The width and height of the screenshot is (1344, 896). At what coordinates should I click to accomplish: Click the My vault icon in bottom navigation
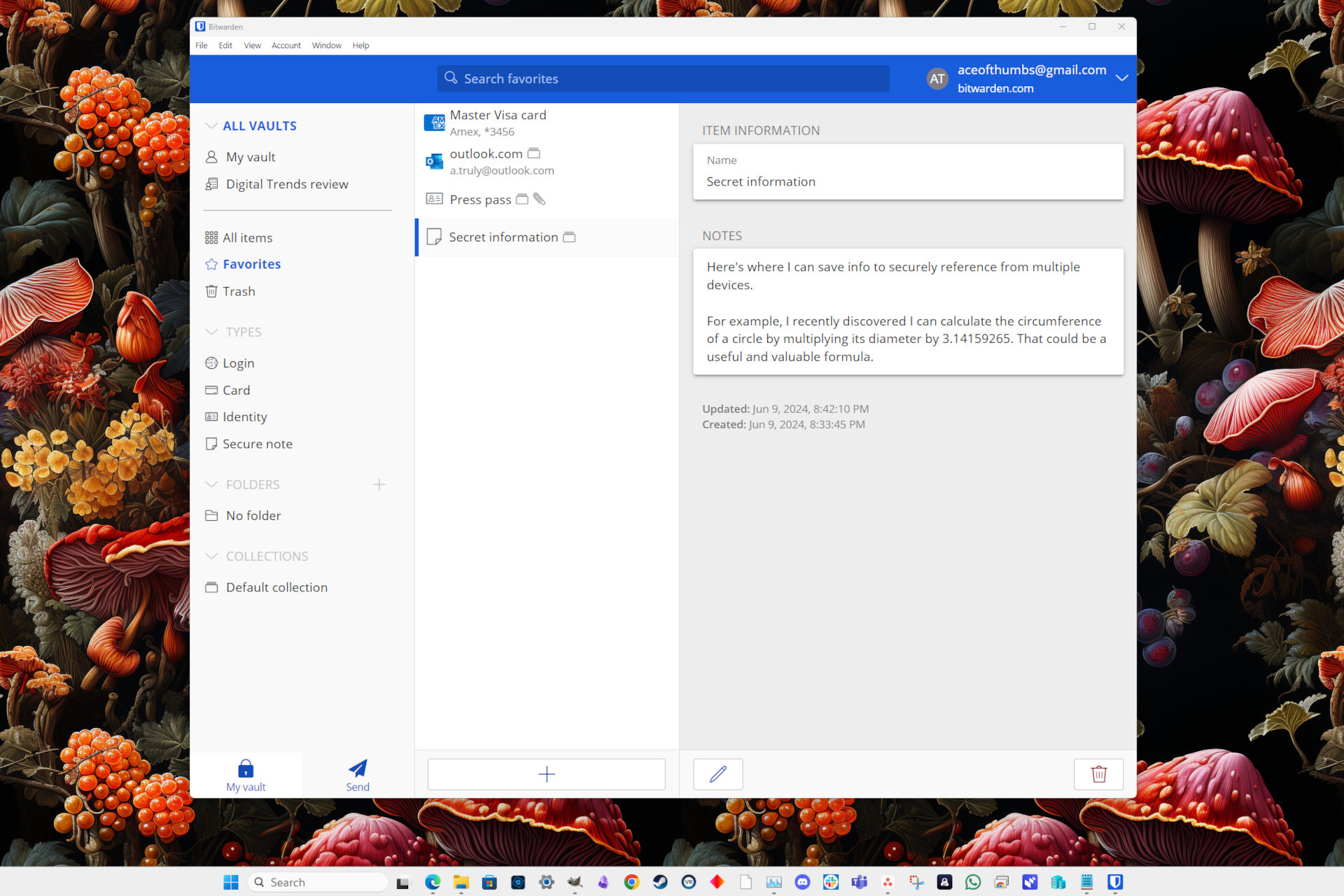coord(246,771)
